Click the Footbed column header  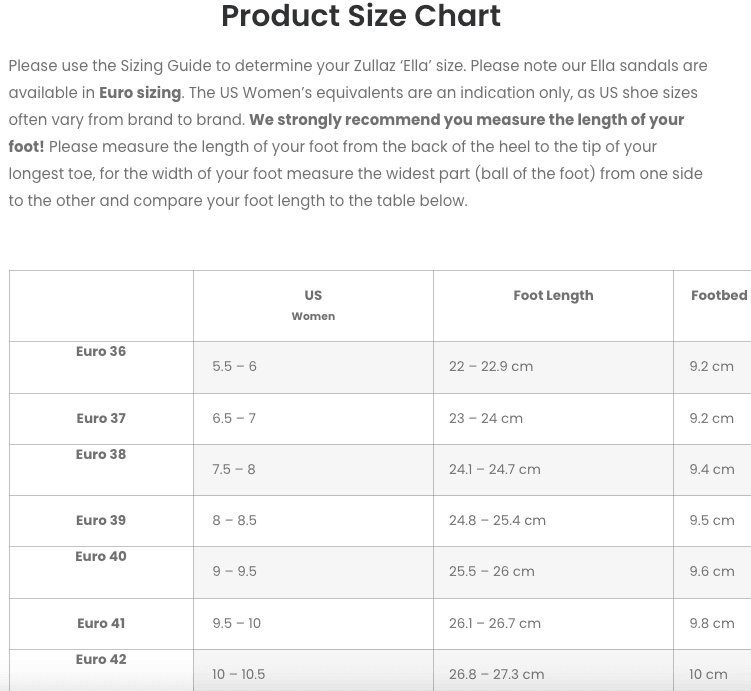pyautogui.click(x=719, y=295)
